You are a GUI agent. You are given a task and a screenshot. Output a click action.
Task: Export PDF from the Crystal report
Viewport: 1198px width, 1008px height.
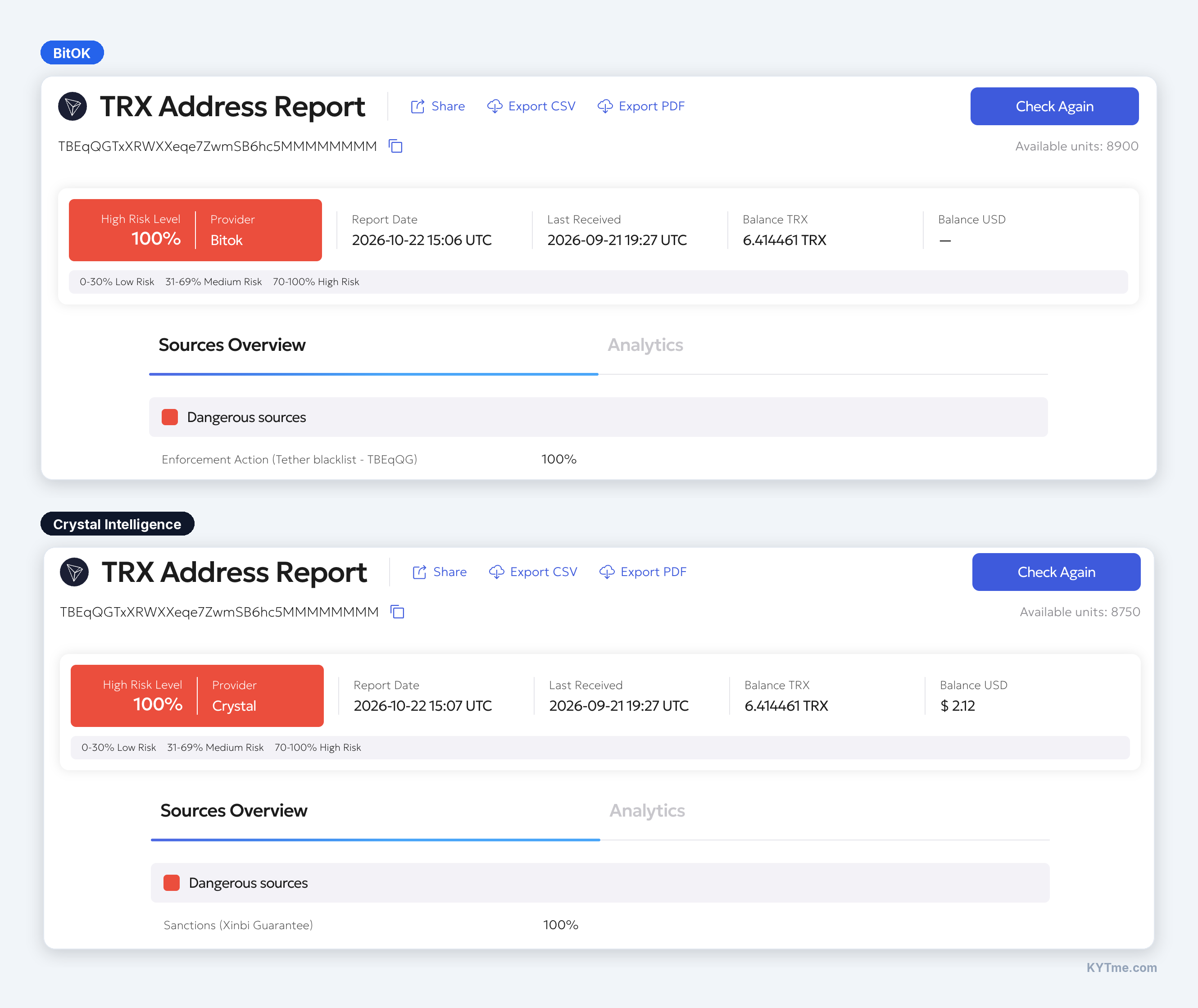coord(643,572)
